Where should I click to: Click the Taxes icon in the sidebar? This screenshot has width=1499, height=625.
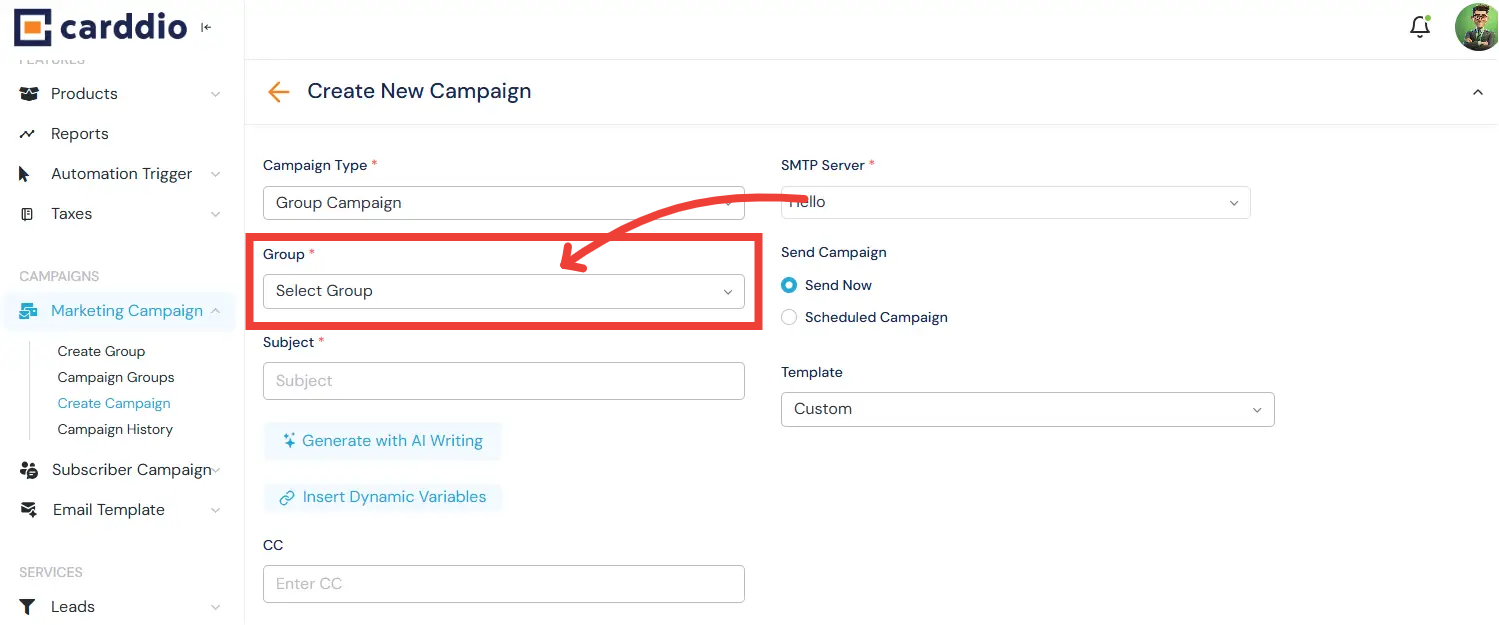point(28,213)
